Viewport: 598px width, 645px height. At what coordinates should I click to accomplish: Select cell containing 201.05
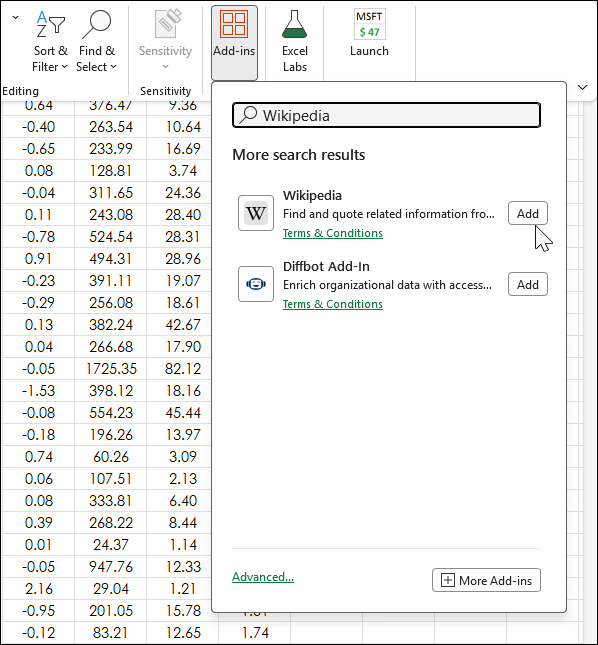point(111,610)
